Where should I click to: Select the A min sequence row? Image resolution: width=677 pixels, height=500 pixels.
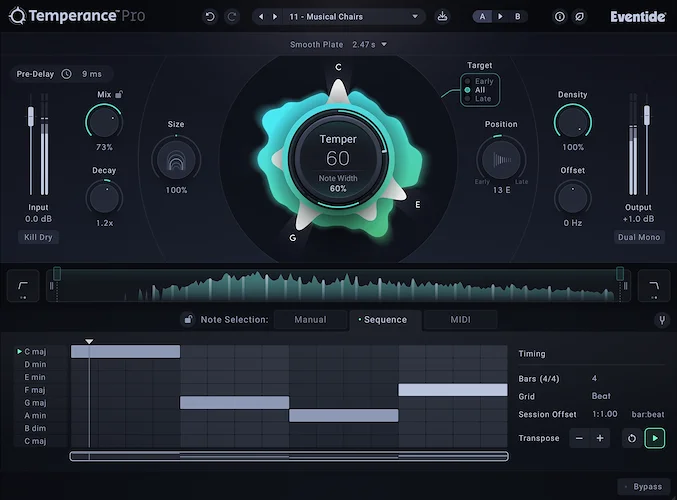tap(35, 415)
